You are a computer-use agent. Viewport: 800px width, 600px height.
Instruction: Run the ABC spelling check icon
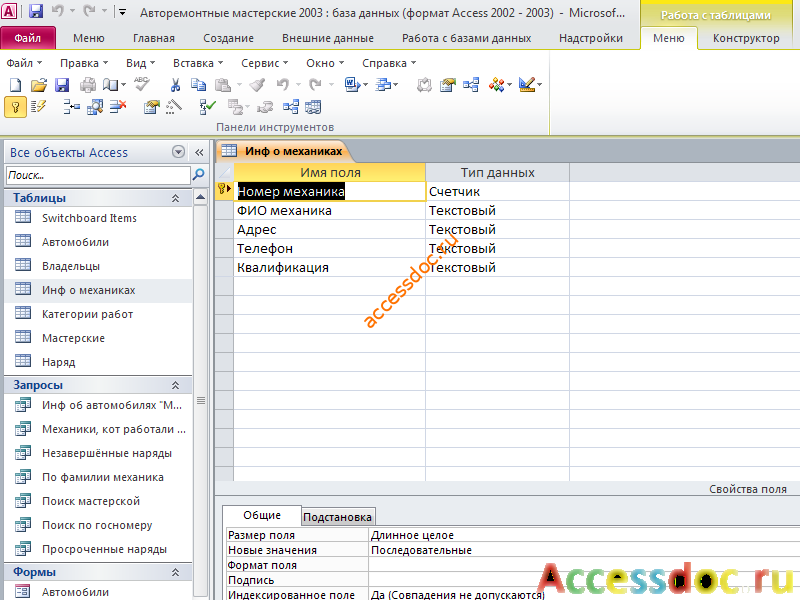tap(141, 84)
